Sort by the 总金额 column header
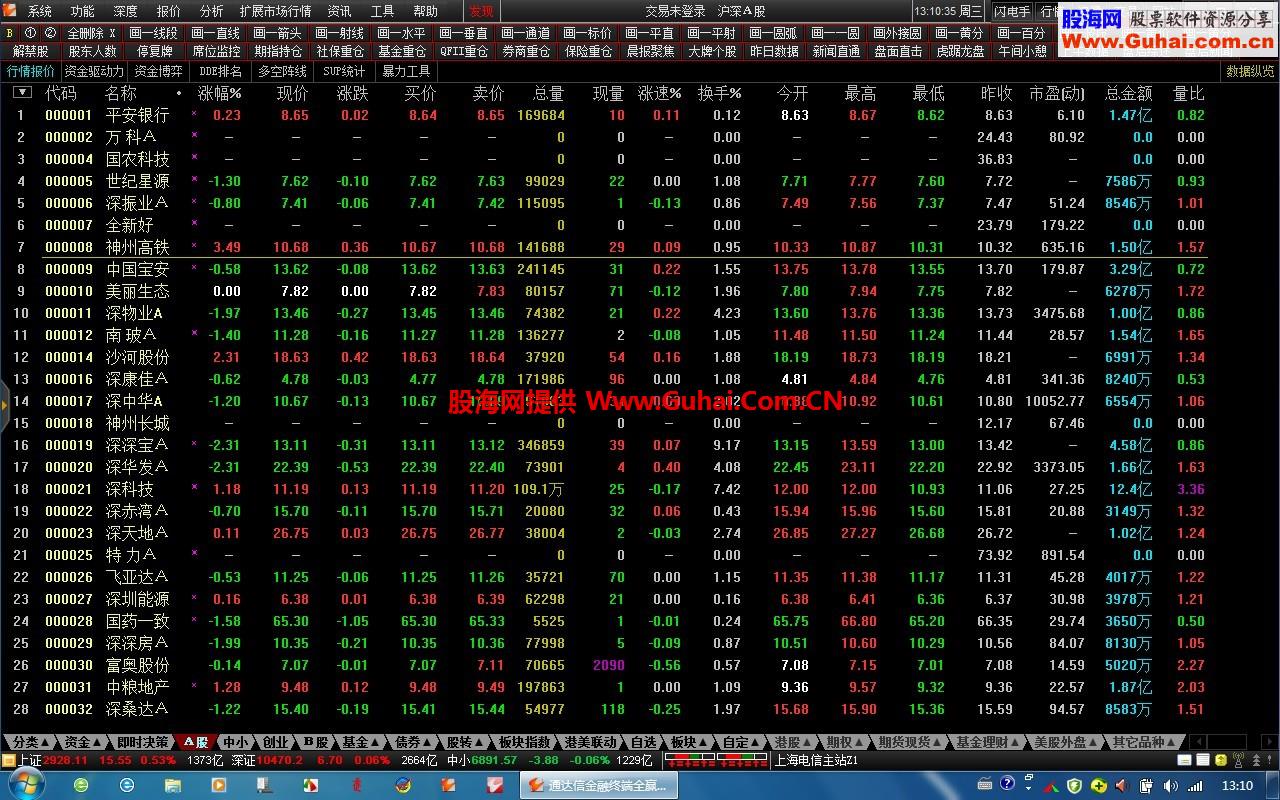Image resolution: width=1280 pixels, height=800 pixels. coord(1128,93)
